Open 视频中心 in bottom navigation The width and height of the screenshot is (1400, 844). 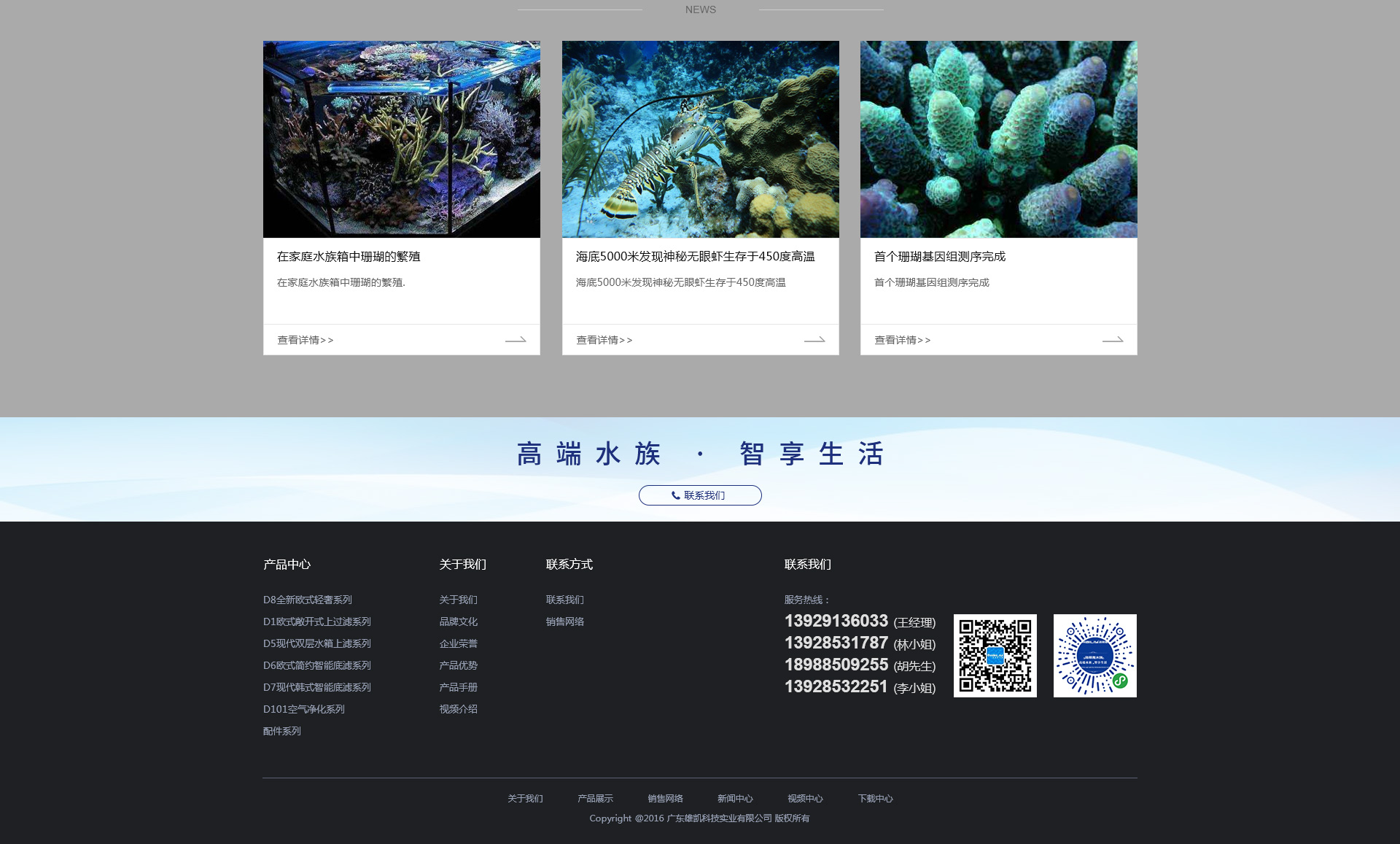pyautogui.click(x=805, y=799)
